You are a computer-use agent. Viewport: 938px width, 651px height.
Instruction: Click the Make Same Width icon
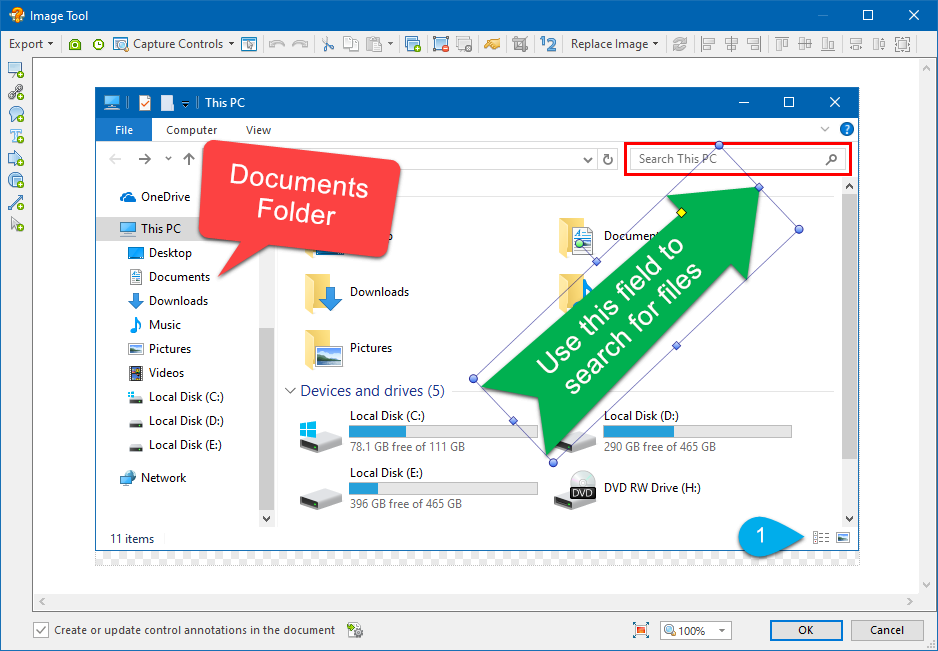pyautogui.click(x=856, y=44)
